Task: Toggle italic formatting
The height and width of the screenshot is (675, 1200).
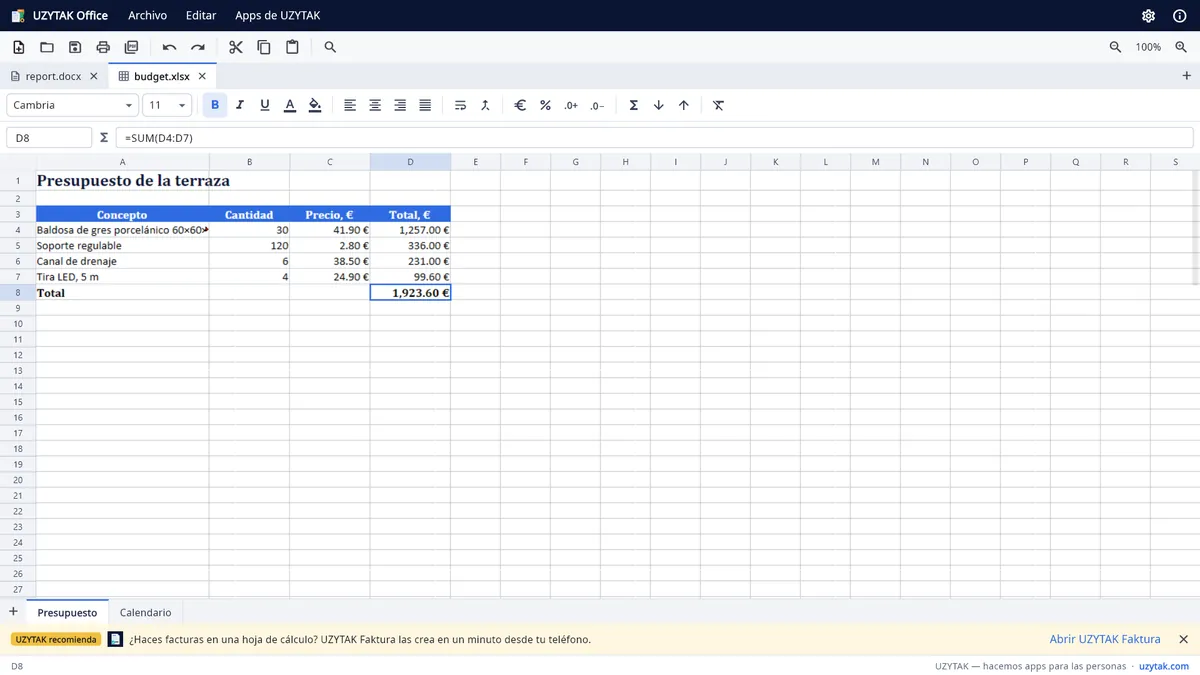Action: 240,105
